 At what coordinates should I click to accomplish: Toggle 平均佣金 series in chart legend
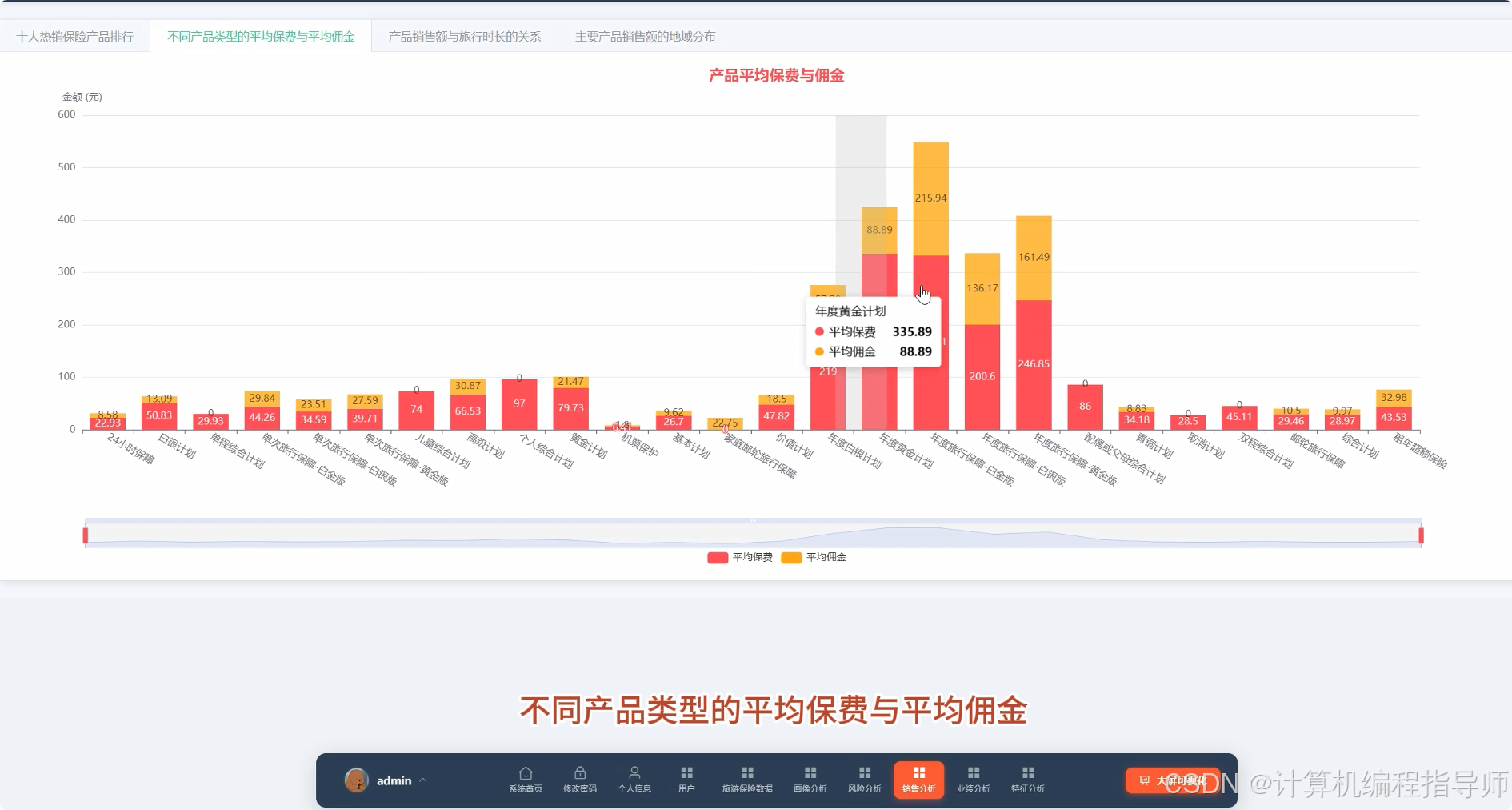[x=814, y=558]
